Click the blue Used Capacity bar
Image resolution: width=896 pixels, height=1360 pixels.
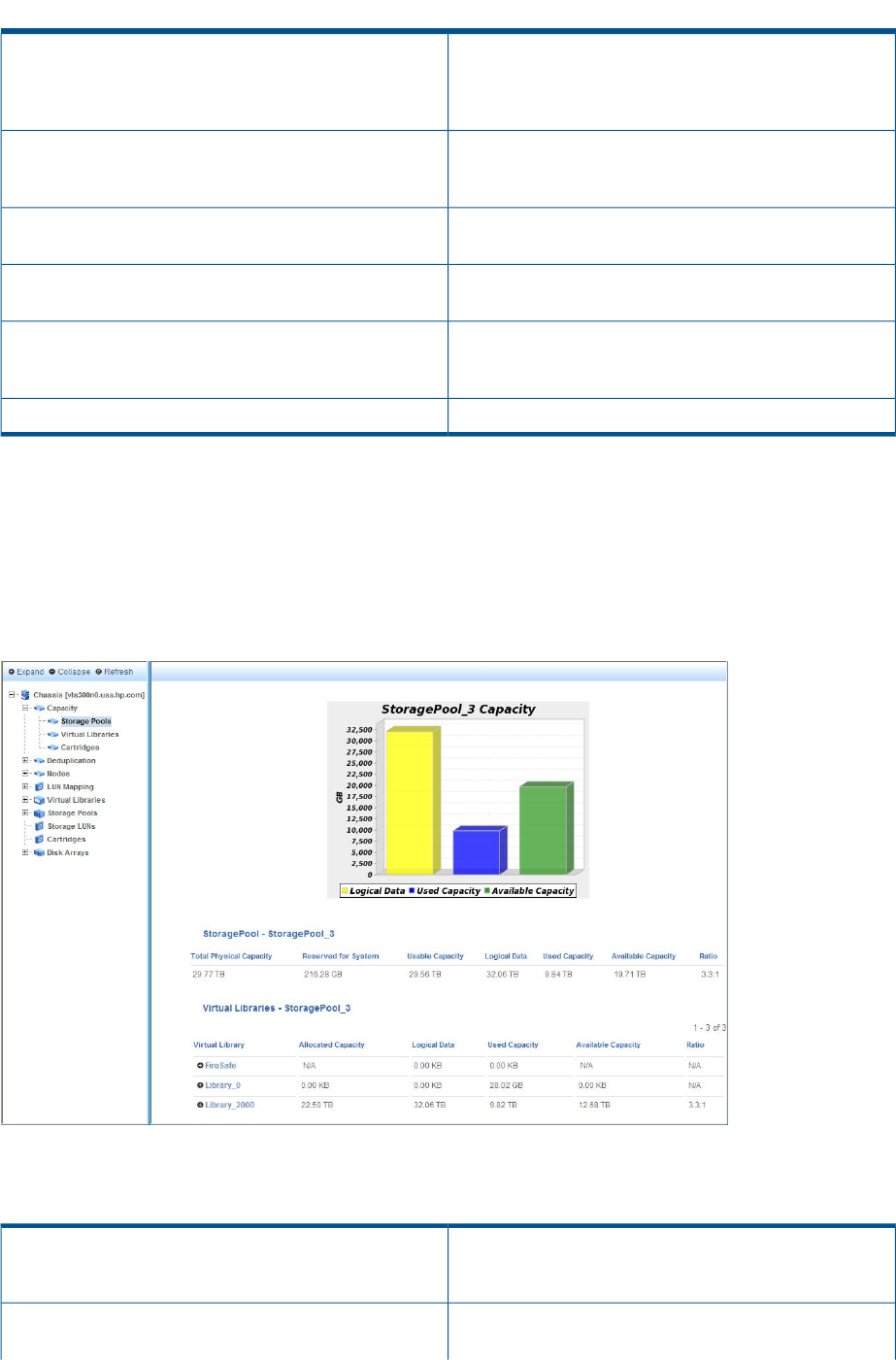[480, 850]
